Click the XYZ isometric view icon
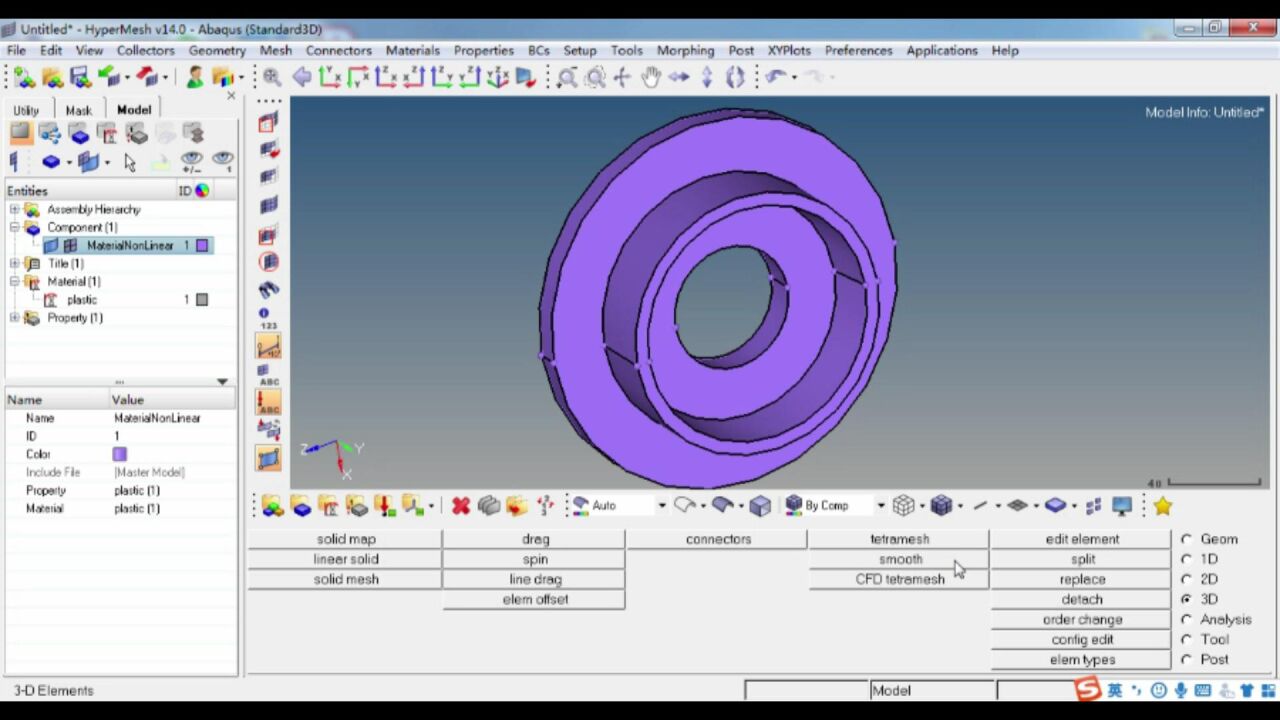 click(498, 77)
